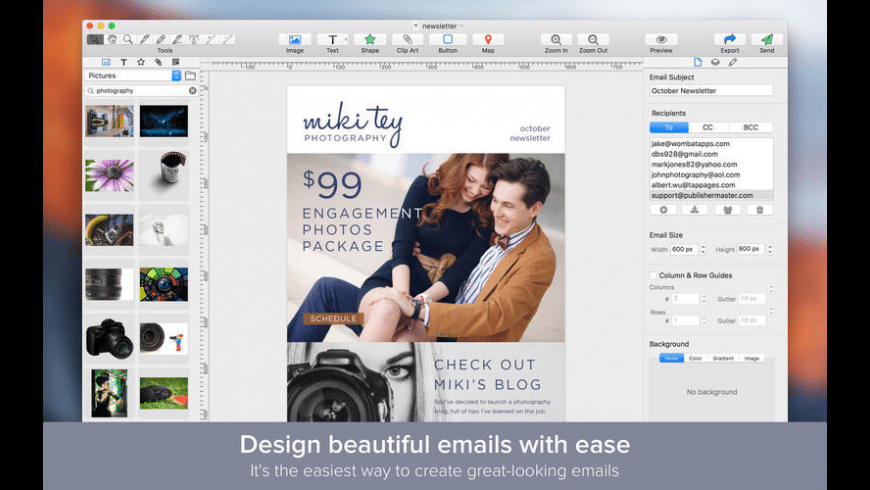
Task: Select the CHECK OUT MIKI'S BLOG heading
Action: [x=488, y=375]
